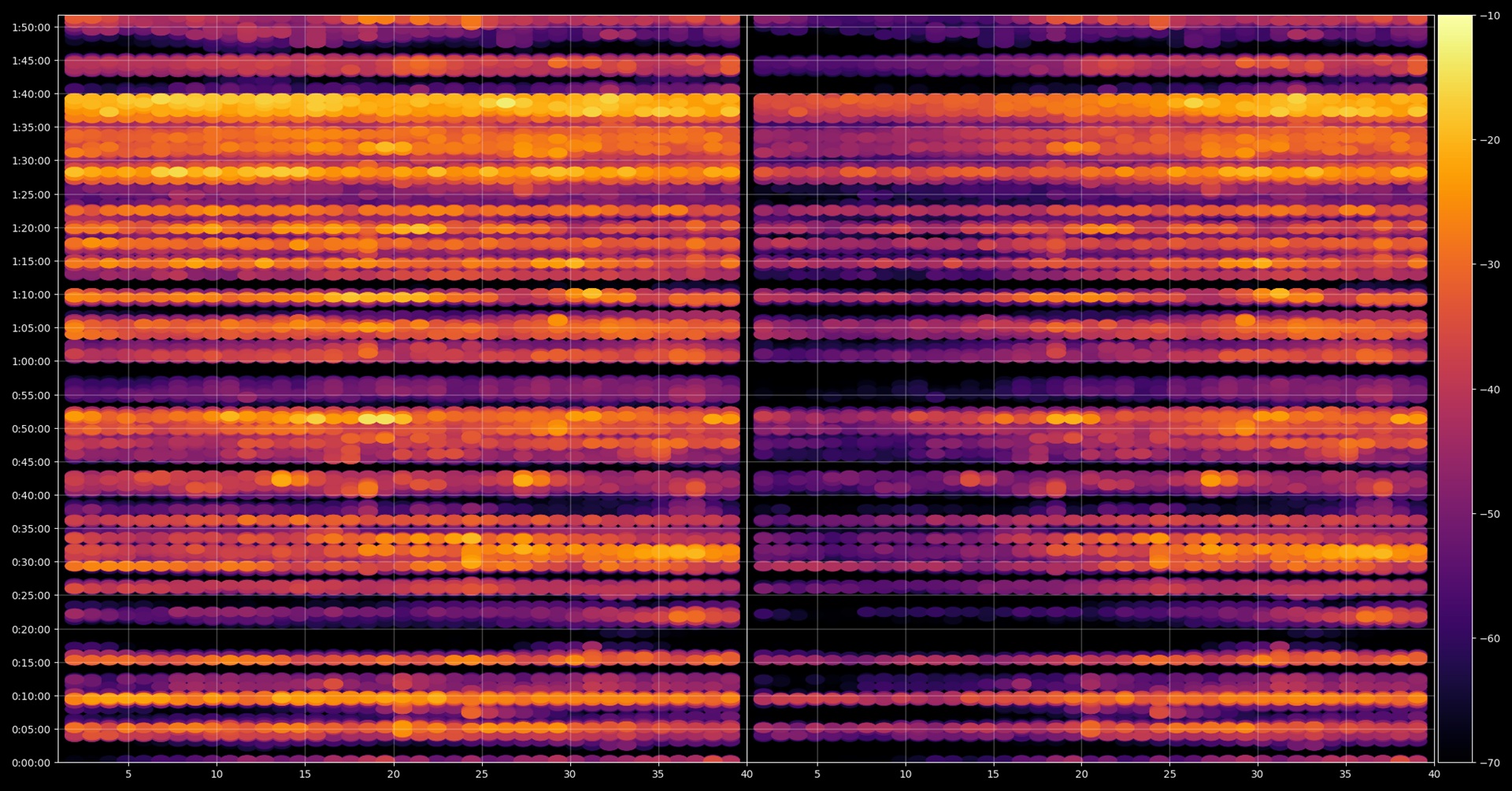Click the 0:55:00 y-axis tick label
This screenshot has width=1512, height=791.
(31, 395)
